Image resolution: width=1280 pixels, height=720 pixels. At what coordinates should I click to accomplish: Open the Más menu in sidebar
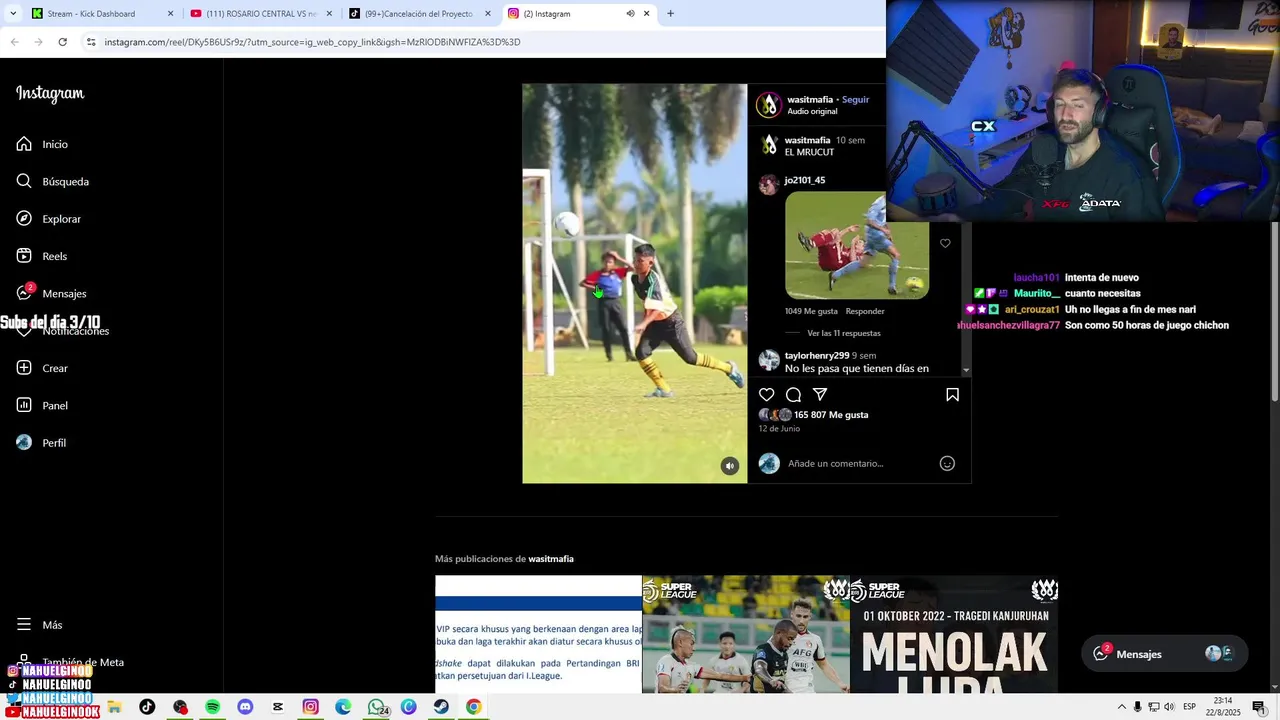click(40, 624)
